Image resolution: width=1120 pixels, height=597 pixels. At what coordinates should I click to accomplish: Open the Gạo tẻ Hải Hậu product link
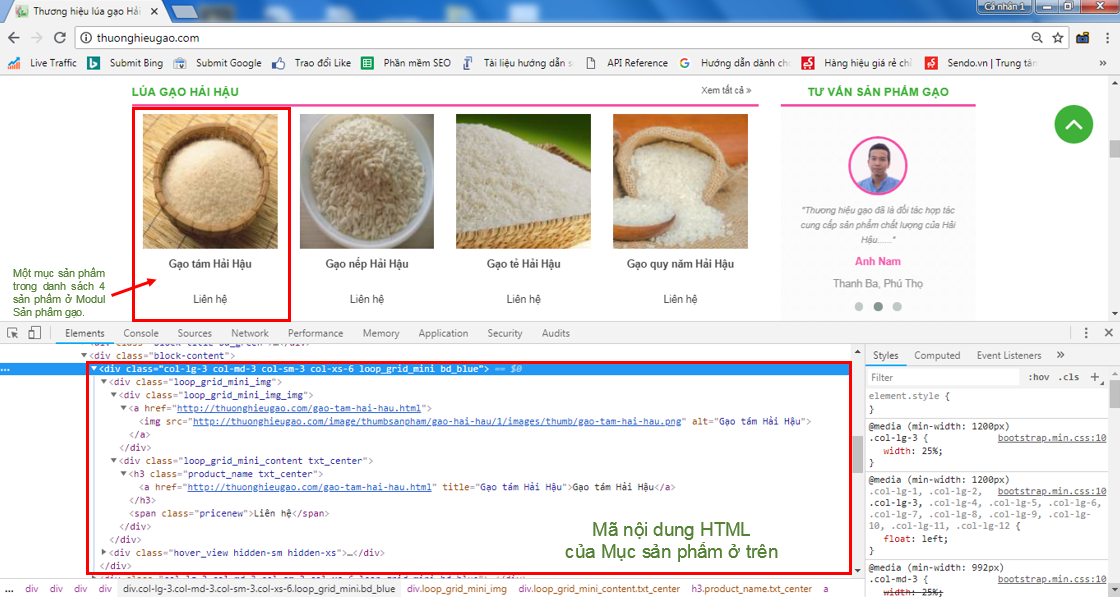524,264
